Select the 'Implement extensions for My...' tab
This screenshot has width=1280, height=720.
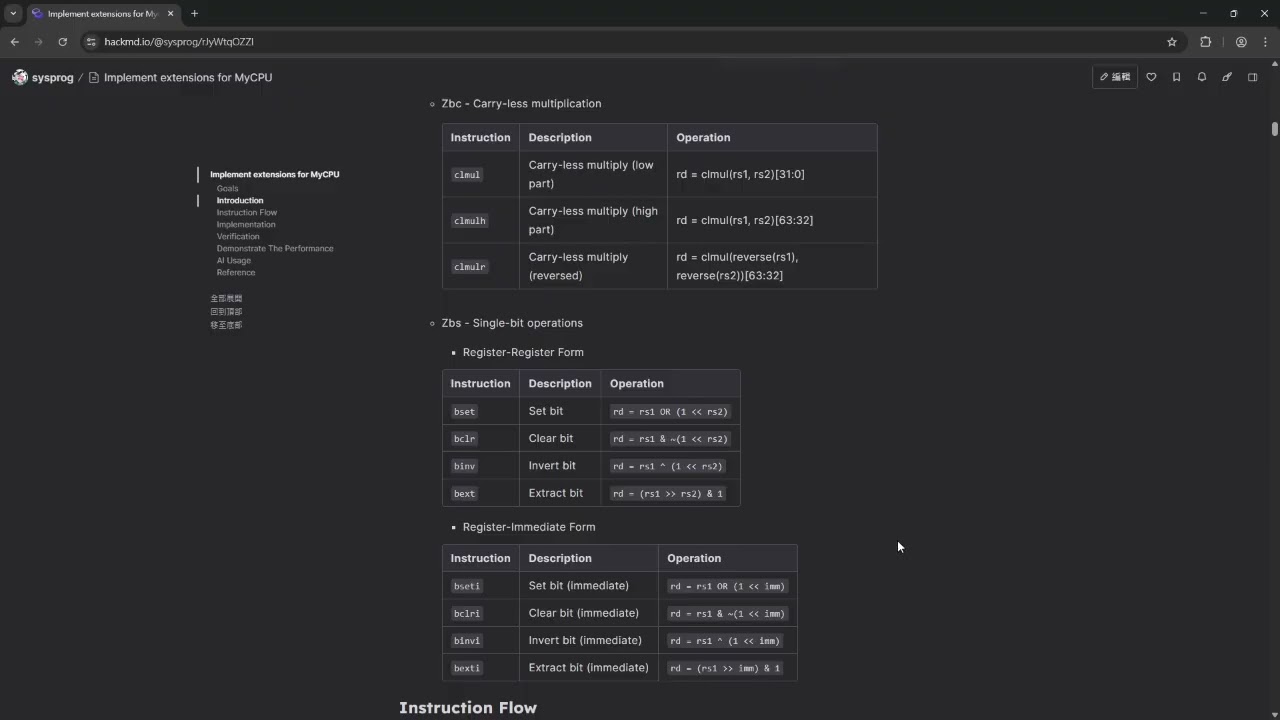tap(102, 14)
